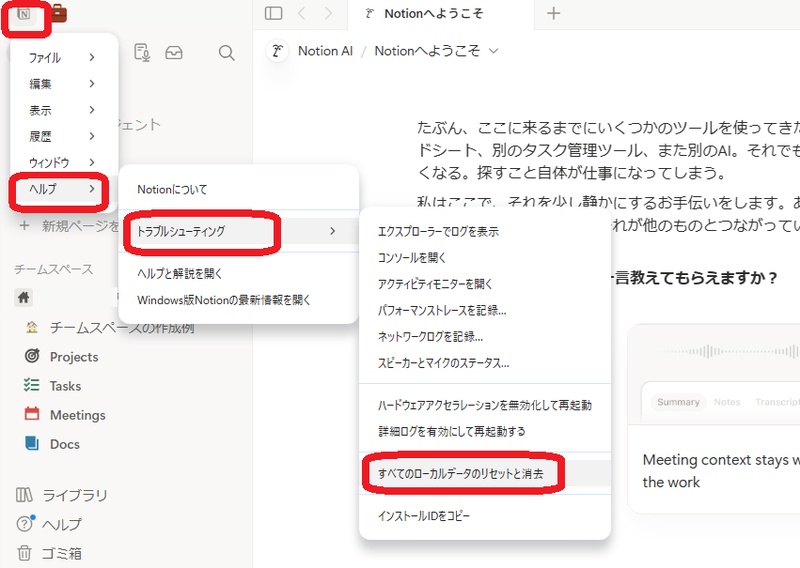
Task: Open the Docs sidebar page
Action: point(65,444)
